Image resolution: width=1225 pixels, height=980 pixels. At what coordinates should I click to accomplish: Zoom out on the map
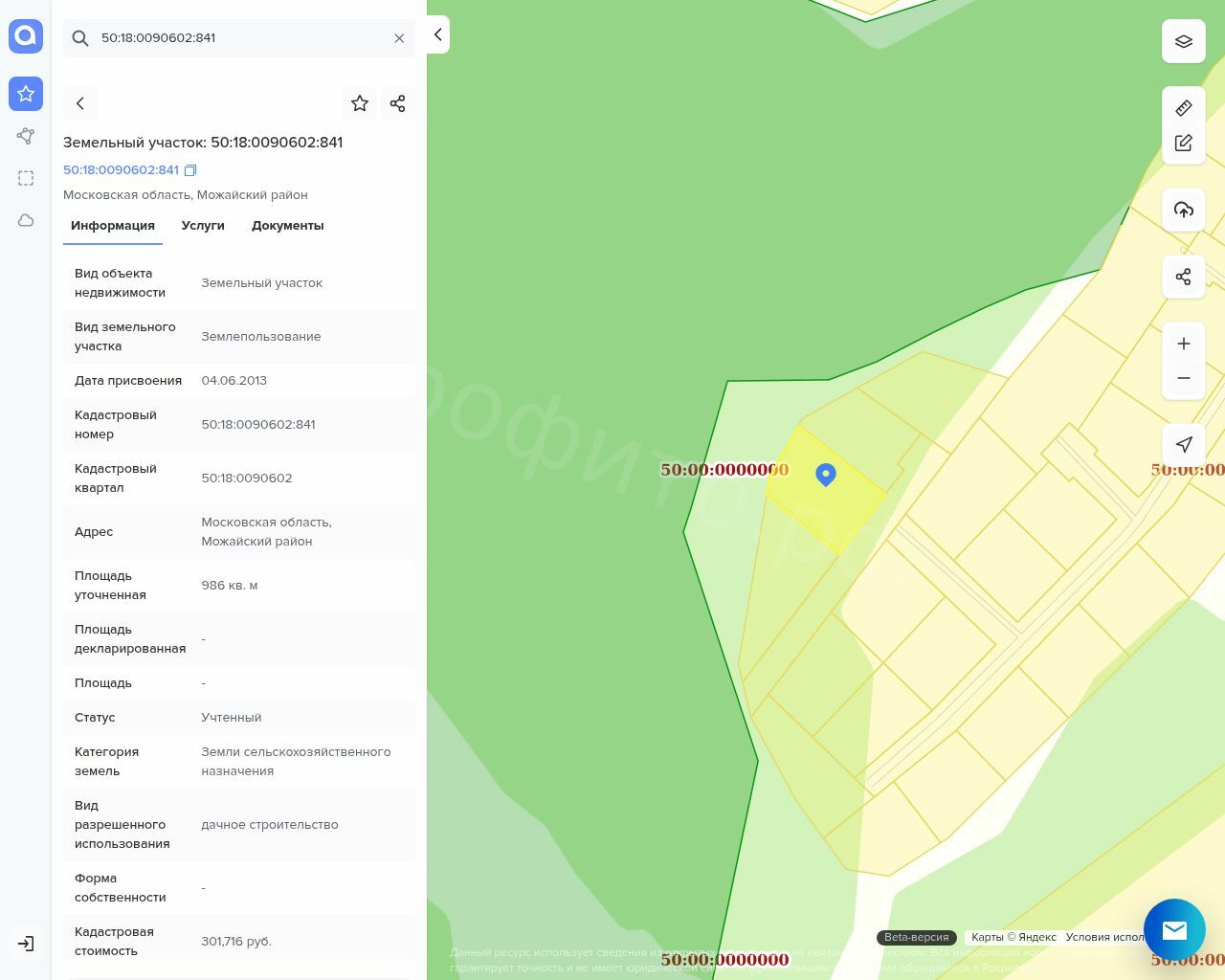[1183, 378]
